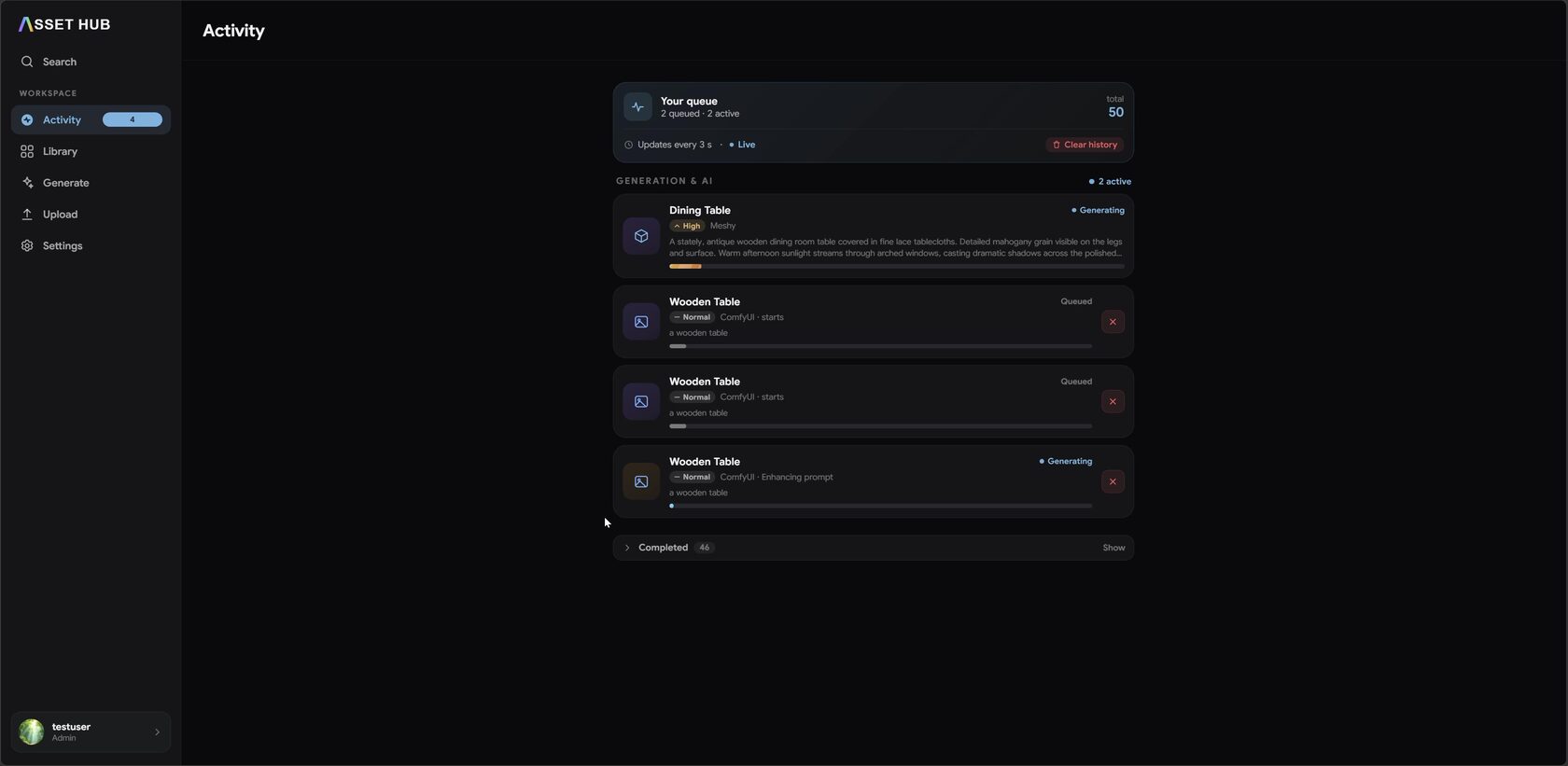Screen dimensions: 1568x766
Task: Click Dining Table's Generating status
Action: (1098, 210)
